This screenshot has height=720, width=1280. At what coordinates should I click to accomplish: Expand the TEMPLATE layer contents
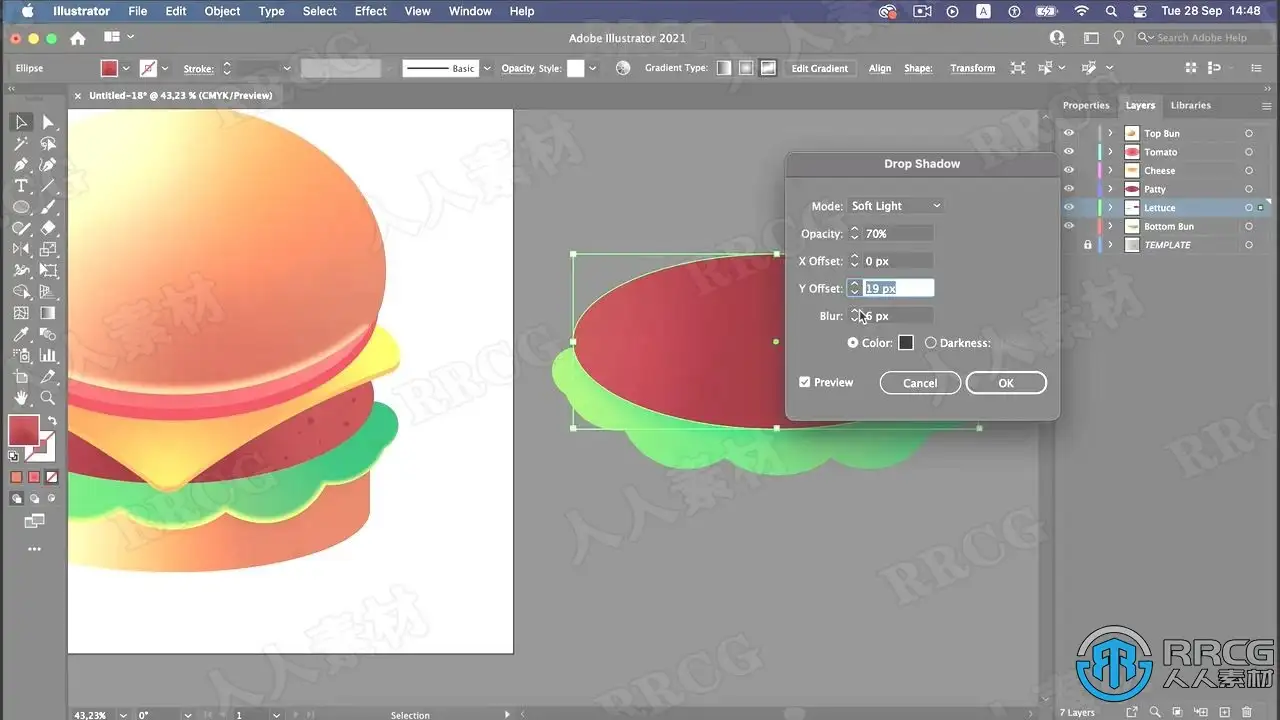1110,245
